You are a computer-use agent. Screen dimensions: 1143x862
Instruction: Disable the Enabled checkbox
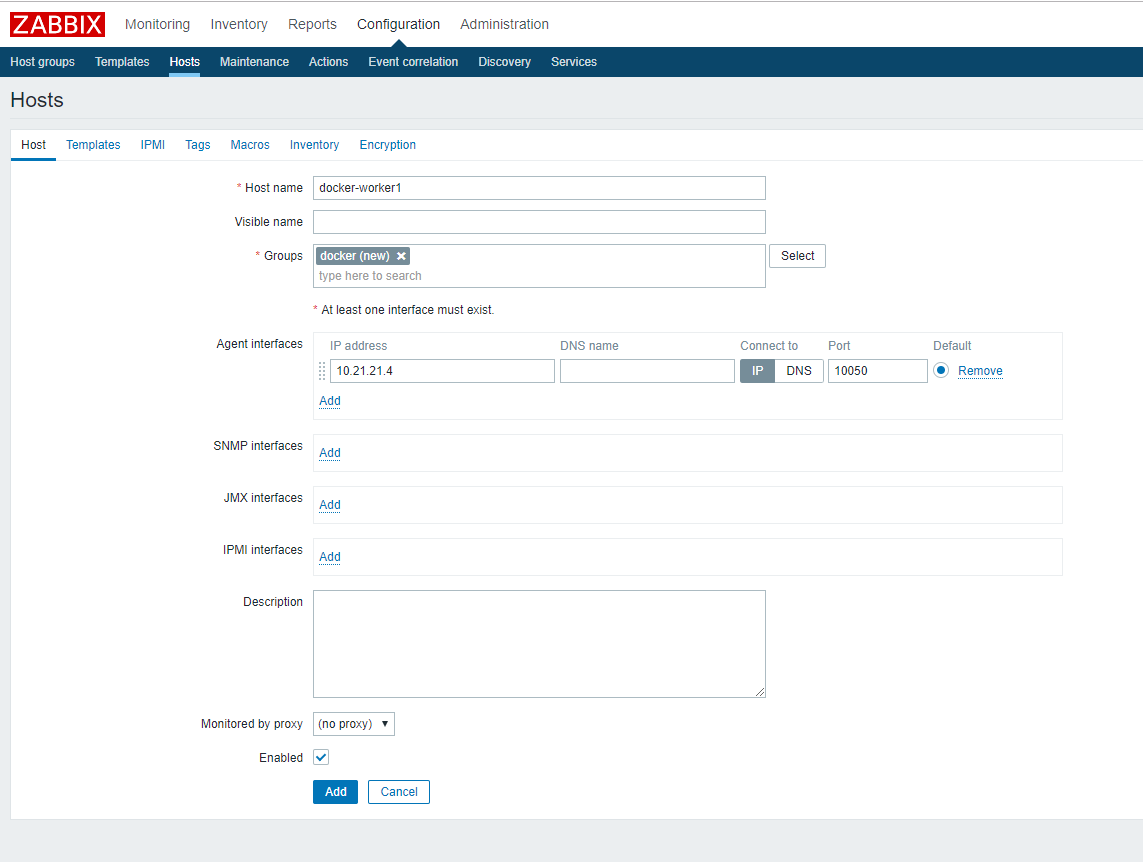[x=320, y=757]
